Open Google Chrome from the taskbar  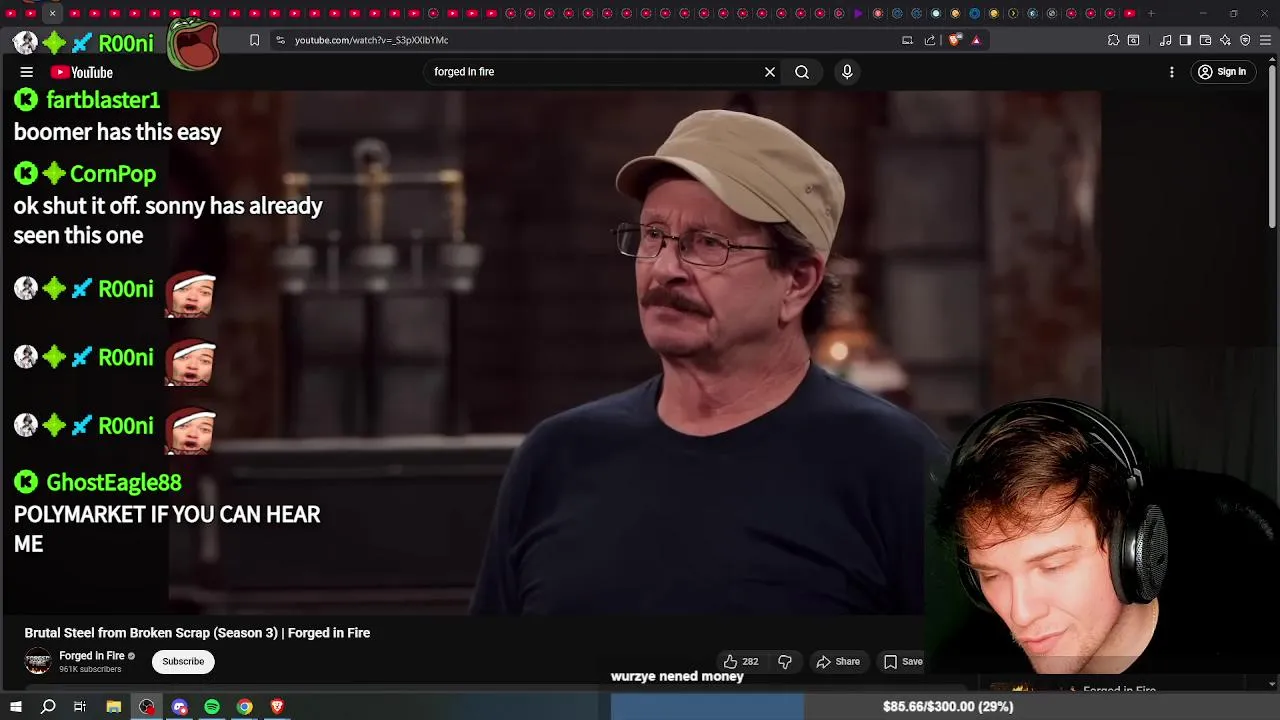pyautogui.click(x=244, y=706)
